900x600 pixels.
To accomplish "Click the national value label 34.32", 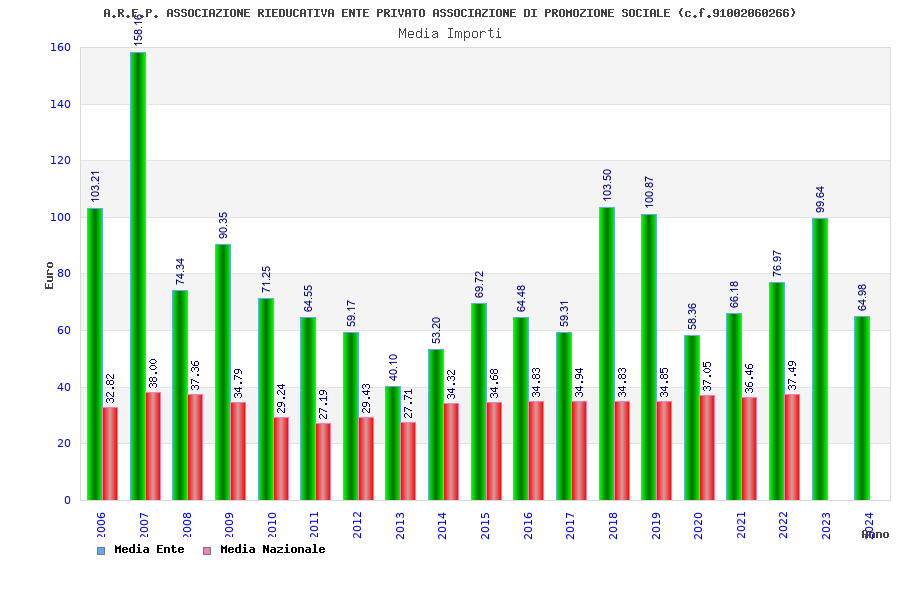I will (451, 385).
